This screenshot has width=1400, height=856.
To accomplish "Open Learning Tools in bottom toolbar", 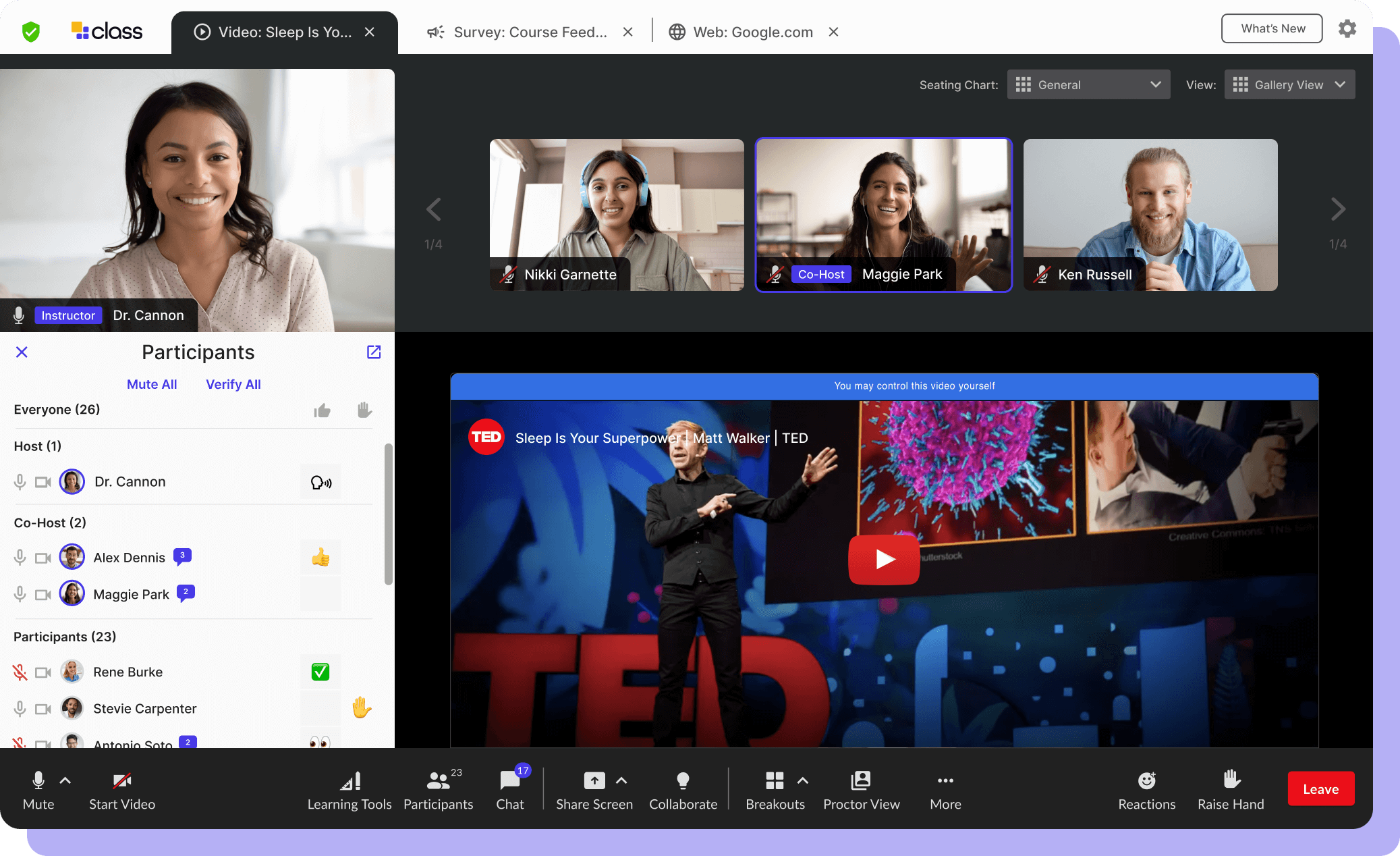I will (x=349, y=789).
